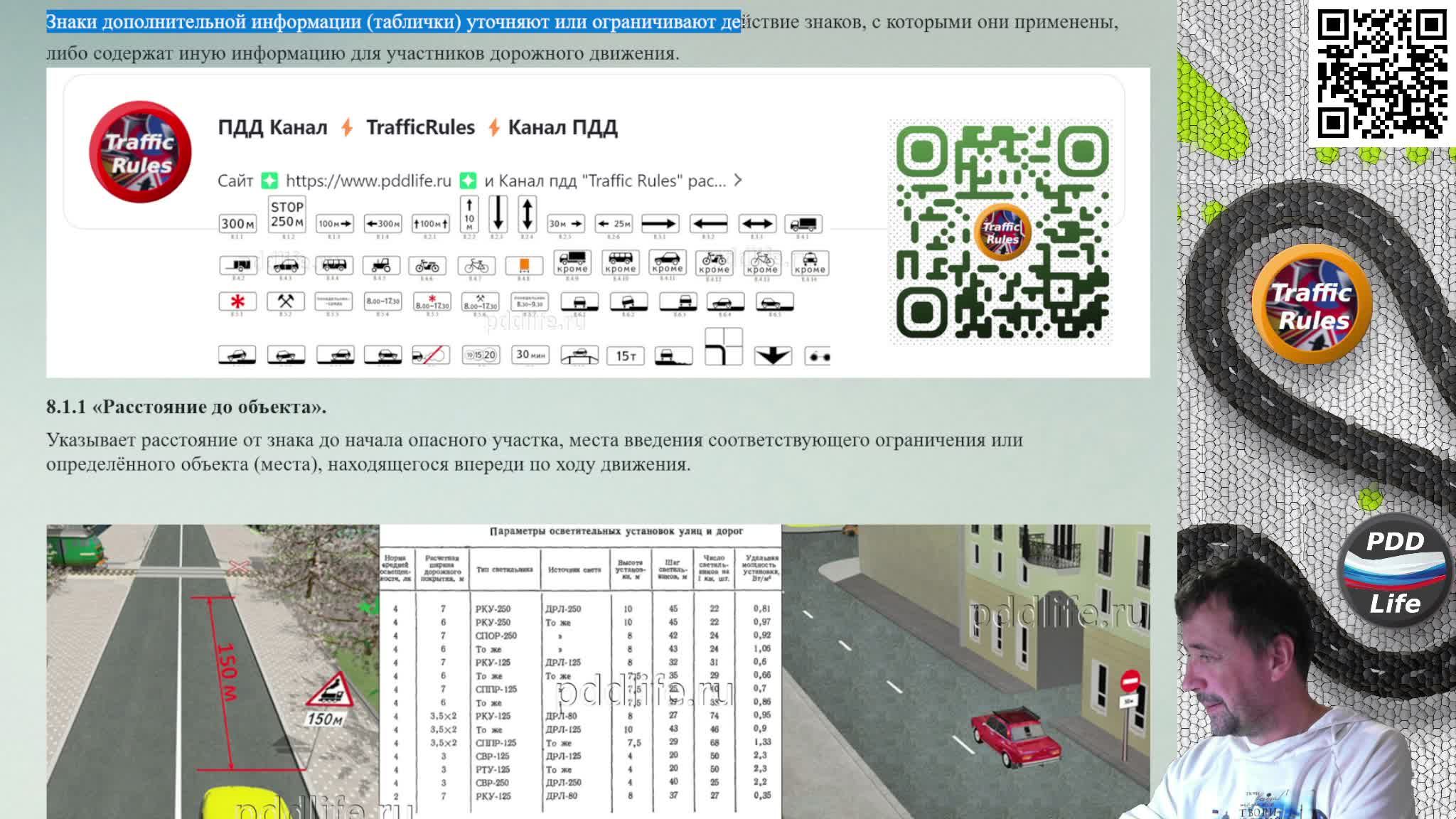Image resolution: width=1456 pixels, height=819 pixels.
Task: Expand the channel description chevron arrow
Action: coord(738,181)
